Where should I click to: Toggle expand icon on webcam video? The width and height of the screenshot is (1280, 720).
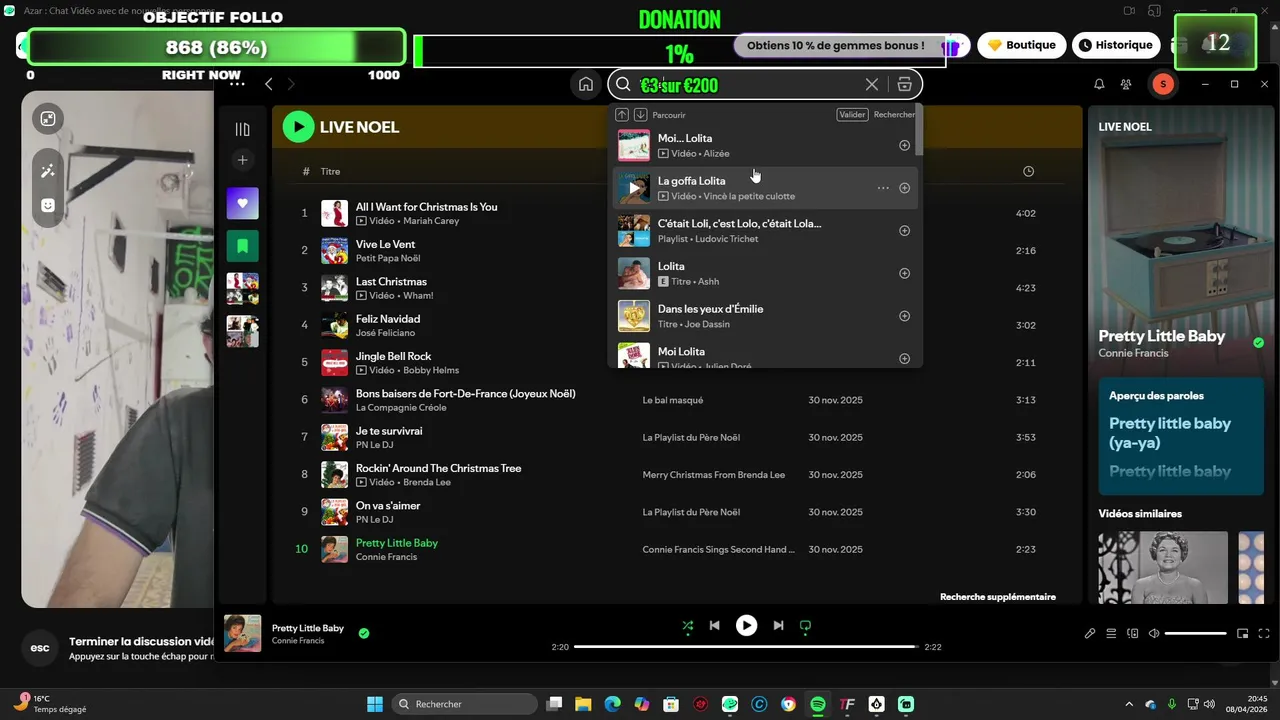48,119
